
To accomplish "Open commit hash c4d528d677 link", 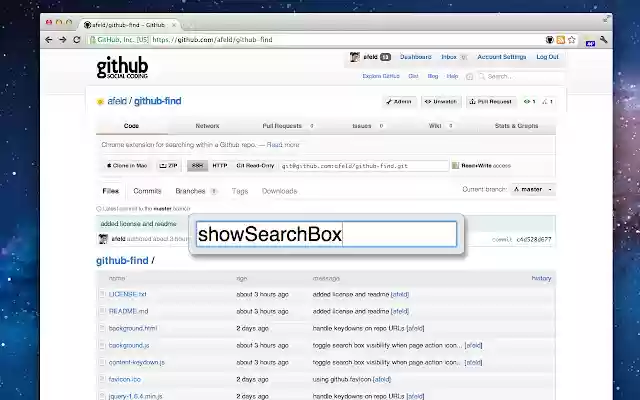I will click(534, 240).
